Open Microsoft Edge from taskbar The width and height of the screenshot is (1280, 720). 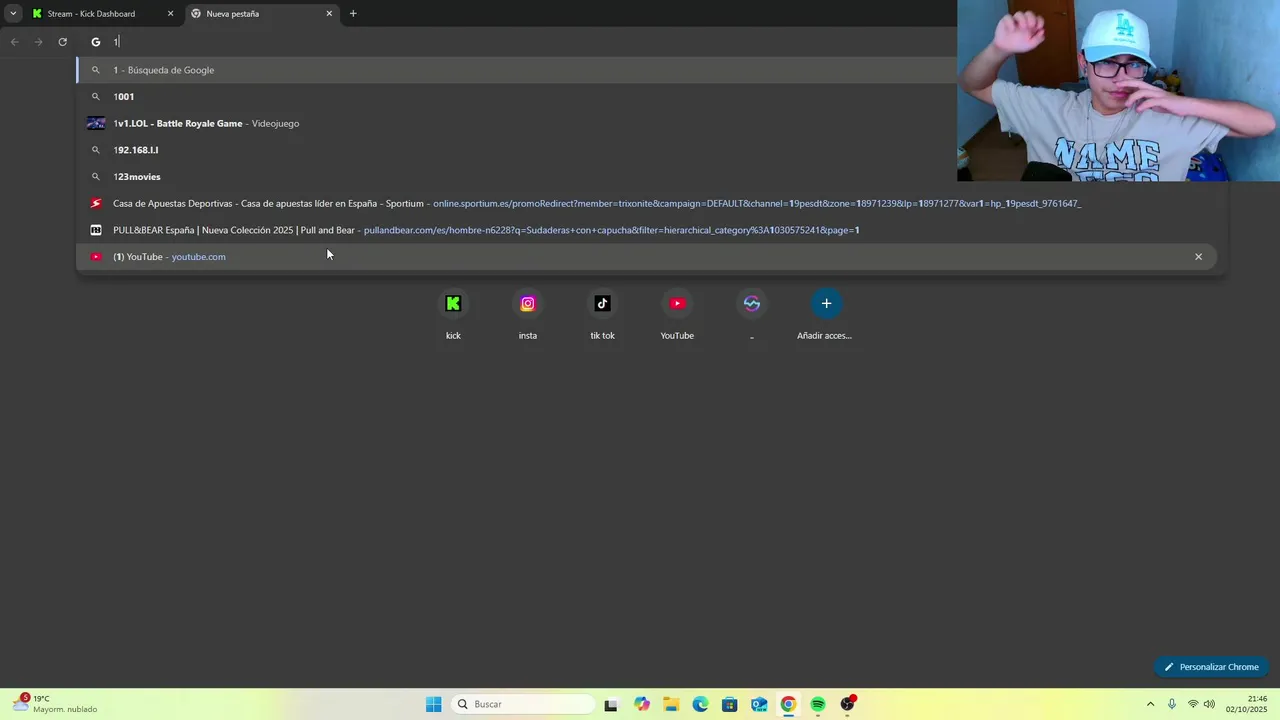point(700,704)
